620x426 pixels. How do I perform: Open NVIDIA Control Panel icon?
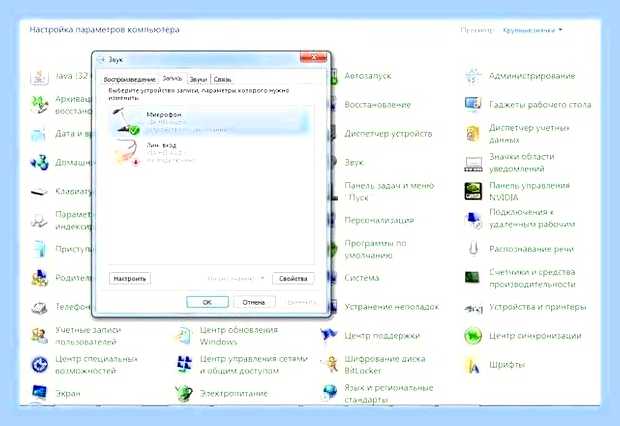tap(473, 191)
